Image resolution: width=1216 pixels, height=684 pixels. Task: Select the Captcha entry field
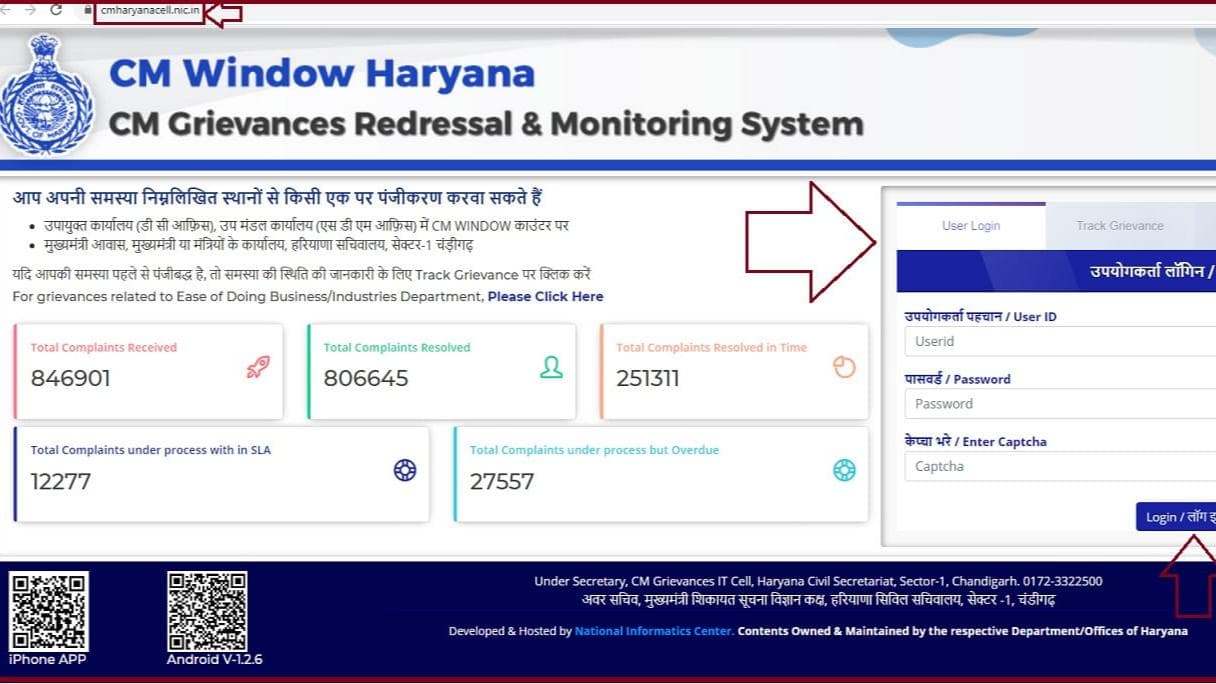pyautogui.click(x=1060, y=467)
